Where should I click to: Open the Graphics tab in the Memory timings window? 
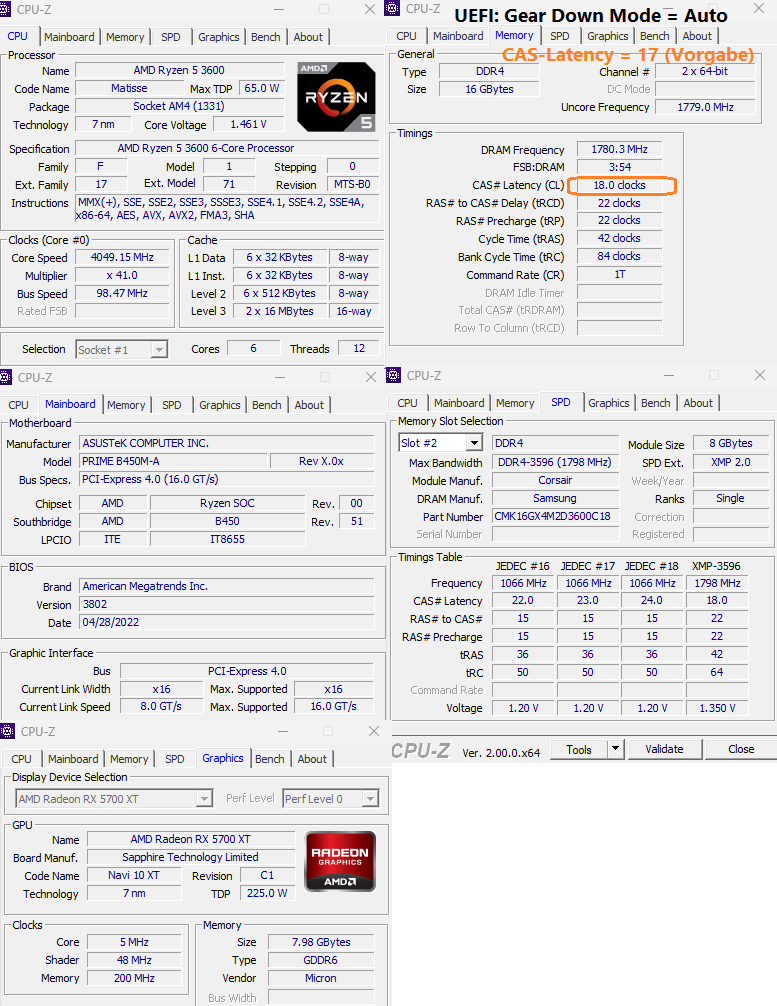click(x=608, y=36)
